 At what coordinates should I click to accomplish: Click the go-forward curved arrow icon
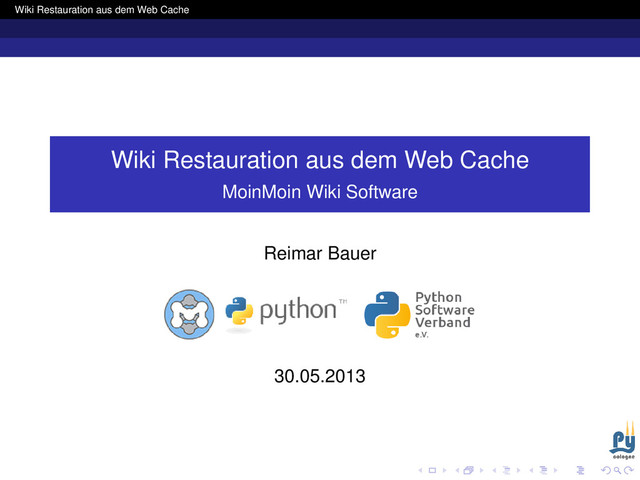629,470
